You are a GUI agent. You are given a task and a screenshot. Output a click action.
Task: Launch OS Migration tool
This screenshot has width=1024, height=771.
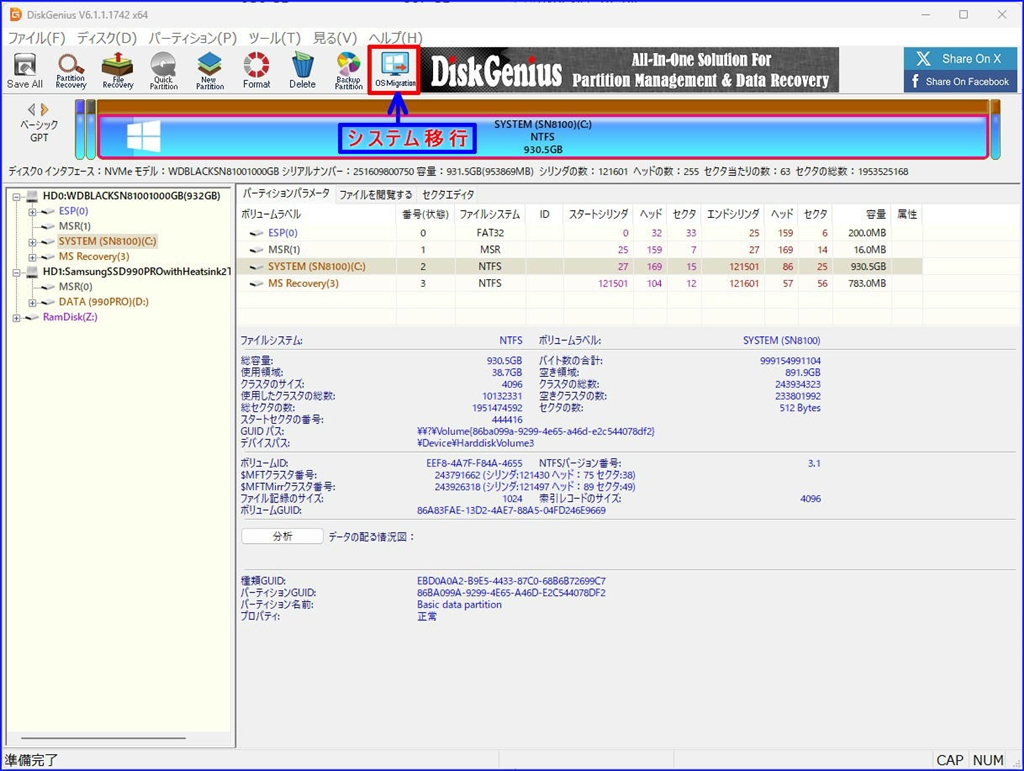tap(394, 70)
